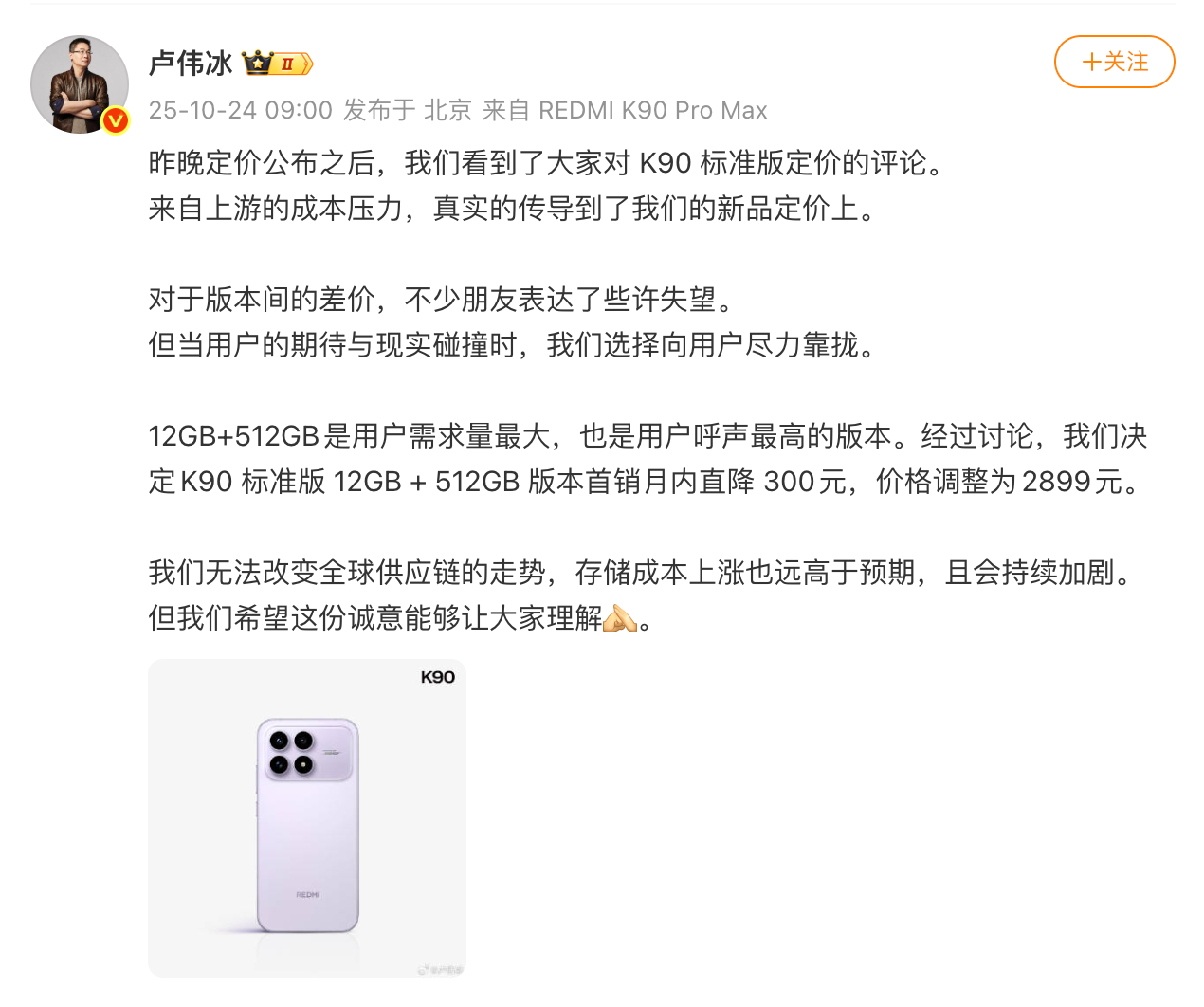Click the line mentioning 版本间的差价
The image size is (1204, 1007).
coord(442,300)
